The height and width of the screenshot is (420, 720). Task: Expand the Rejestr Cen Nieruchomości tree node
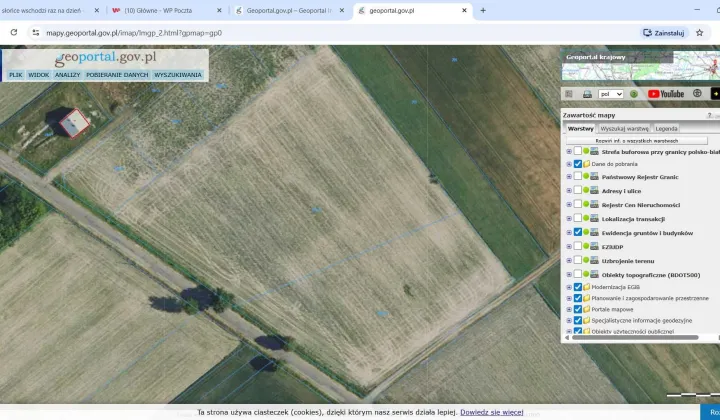click(569, 205)
